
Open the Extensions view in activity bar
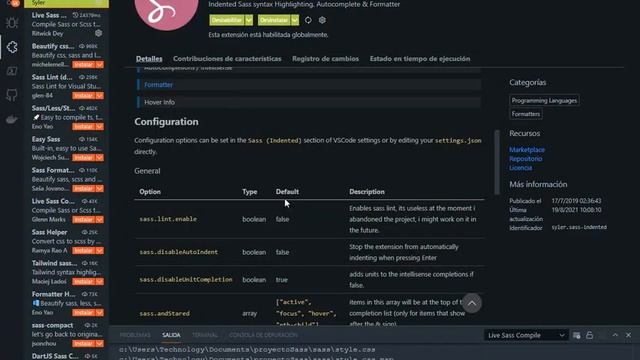click(x=12, y=47)
